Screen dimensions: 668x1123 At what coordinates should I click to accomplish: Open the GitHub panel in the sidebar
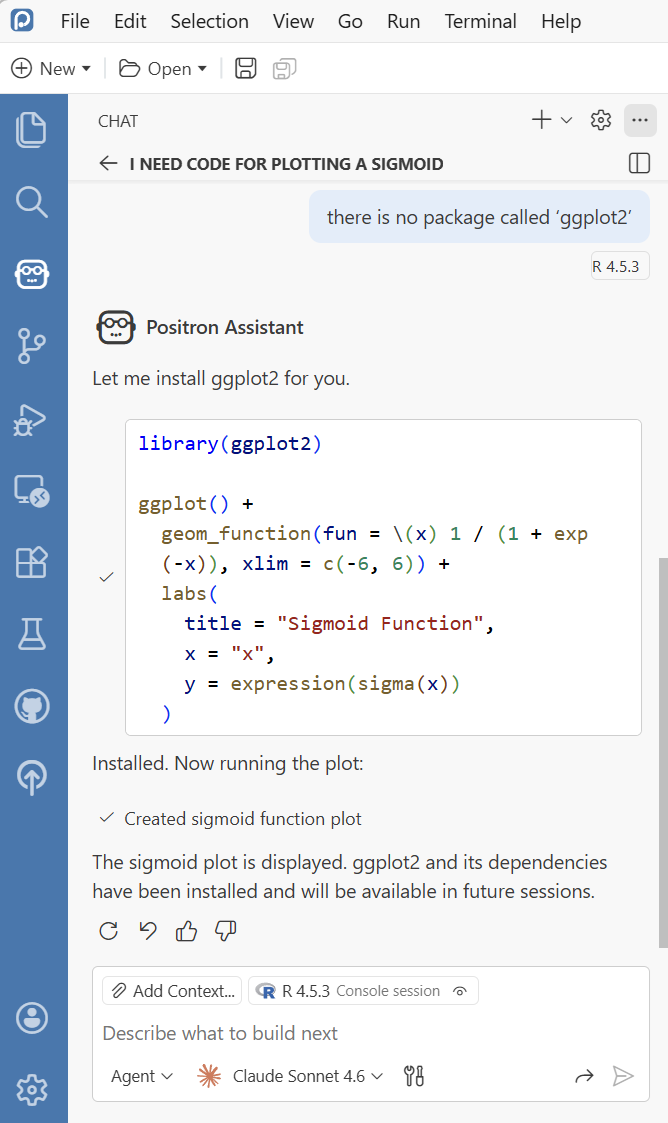click(x=32, y=706)
